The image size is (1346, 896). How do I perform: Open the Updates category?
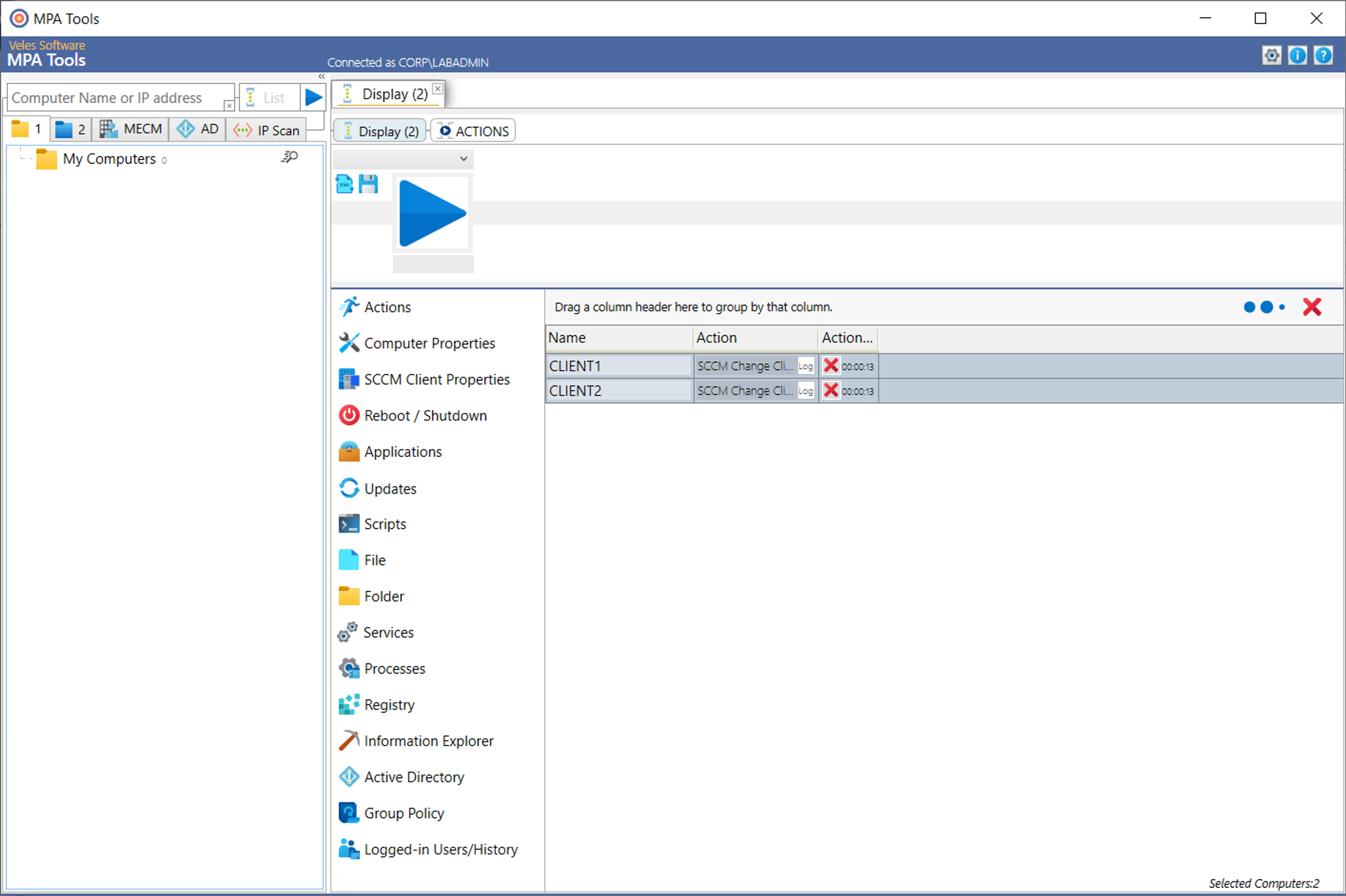[377, 489]
